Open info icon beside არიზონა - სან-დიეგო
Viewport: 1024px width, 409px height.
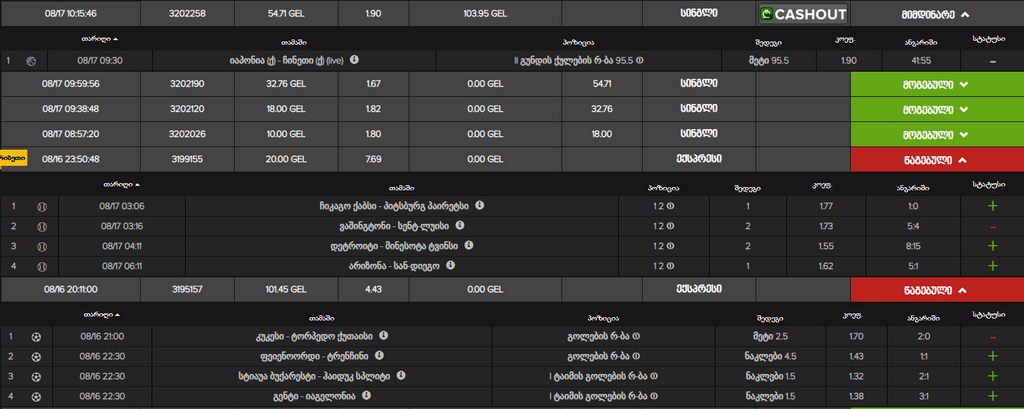coord(451,266)
